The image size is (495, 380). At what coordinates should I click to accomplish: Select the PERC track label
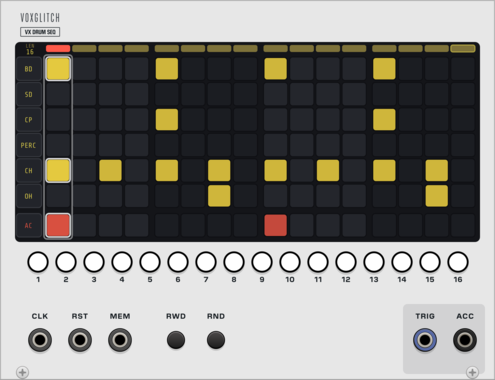[x=29, y=145]
